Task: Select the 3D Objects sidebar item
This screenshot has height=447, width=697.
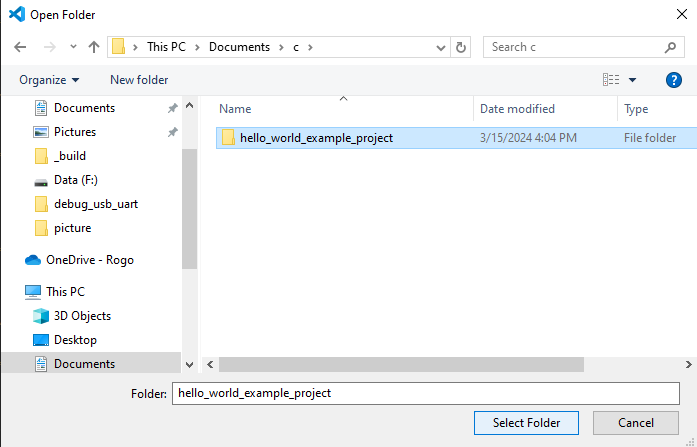Action: pos(82,316)
